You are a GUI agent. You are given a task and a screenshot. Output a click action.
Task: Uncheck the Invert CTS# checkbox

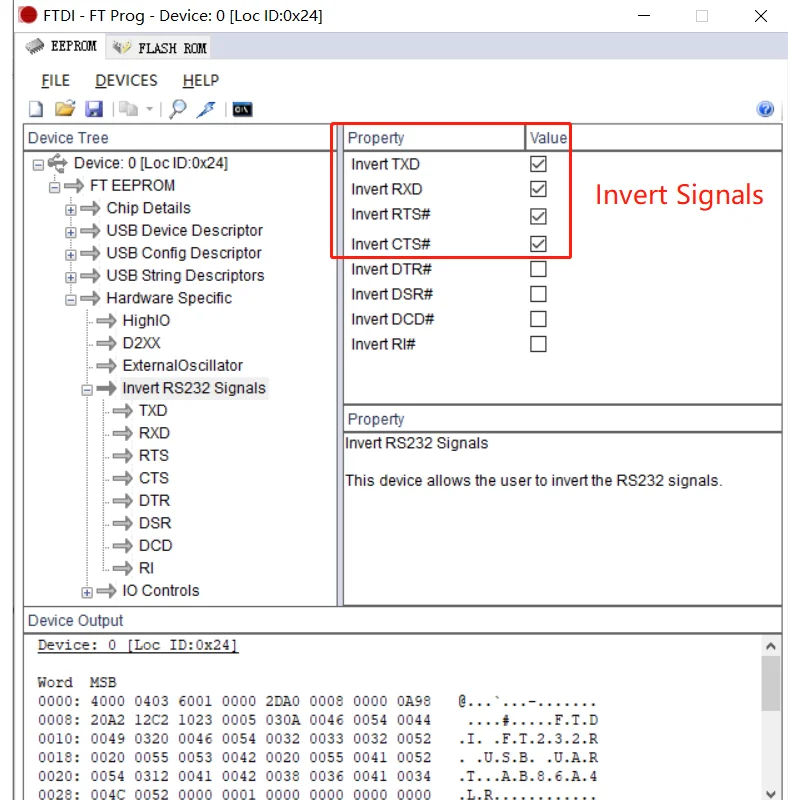[538, 243]
